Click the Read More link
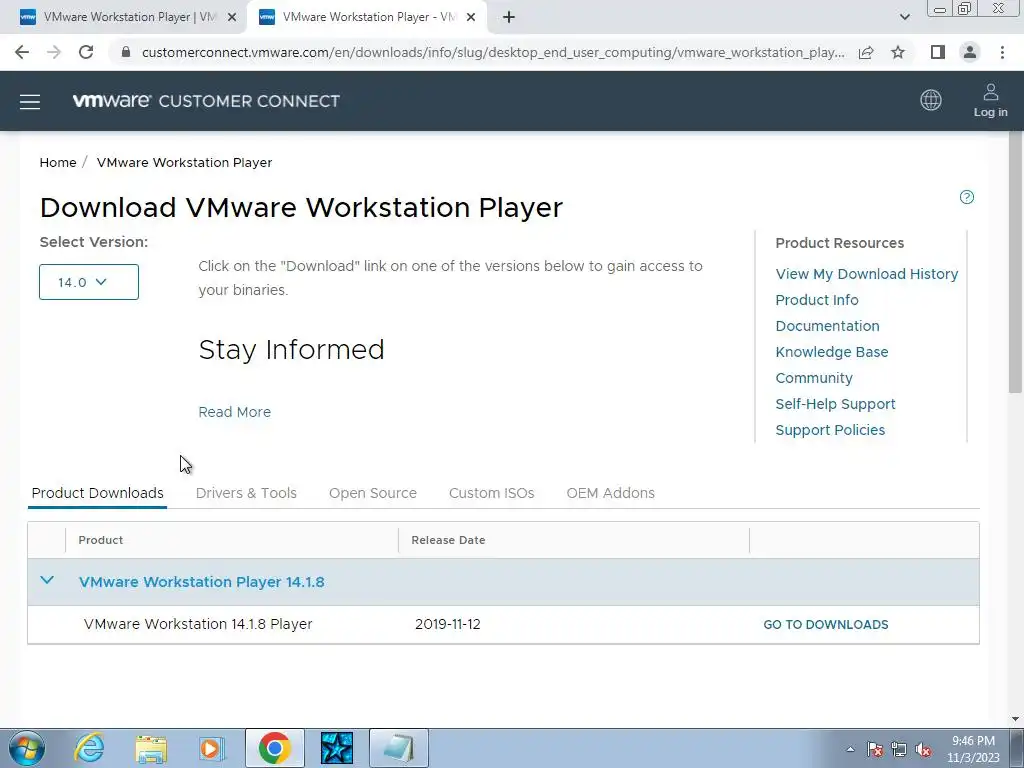This screenshot has width=1024, height=768. [234, 412]
